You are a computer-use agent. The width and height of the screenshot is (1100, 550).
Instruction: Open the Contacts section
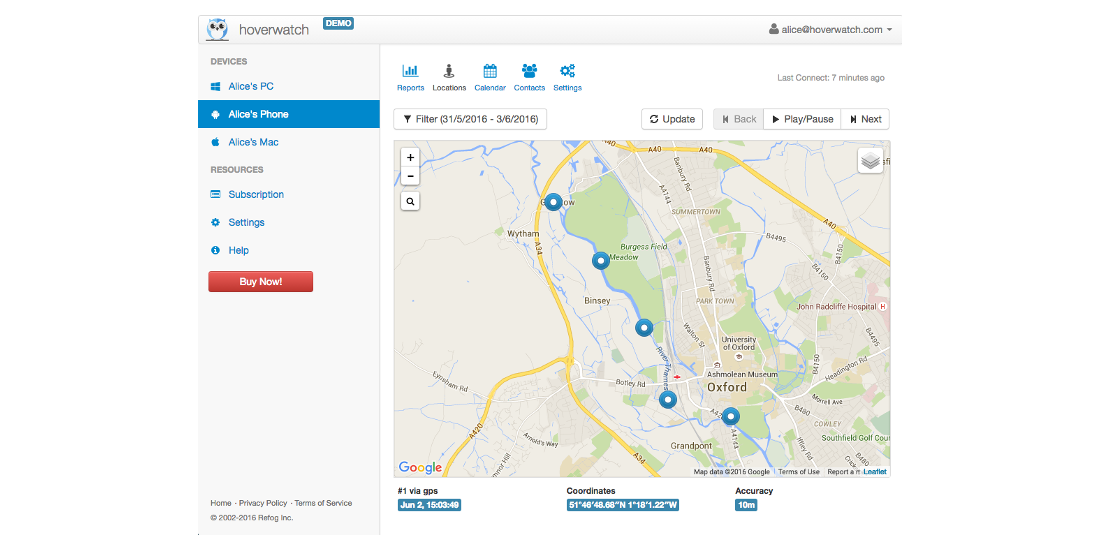pos(529,77)
